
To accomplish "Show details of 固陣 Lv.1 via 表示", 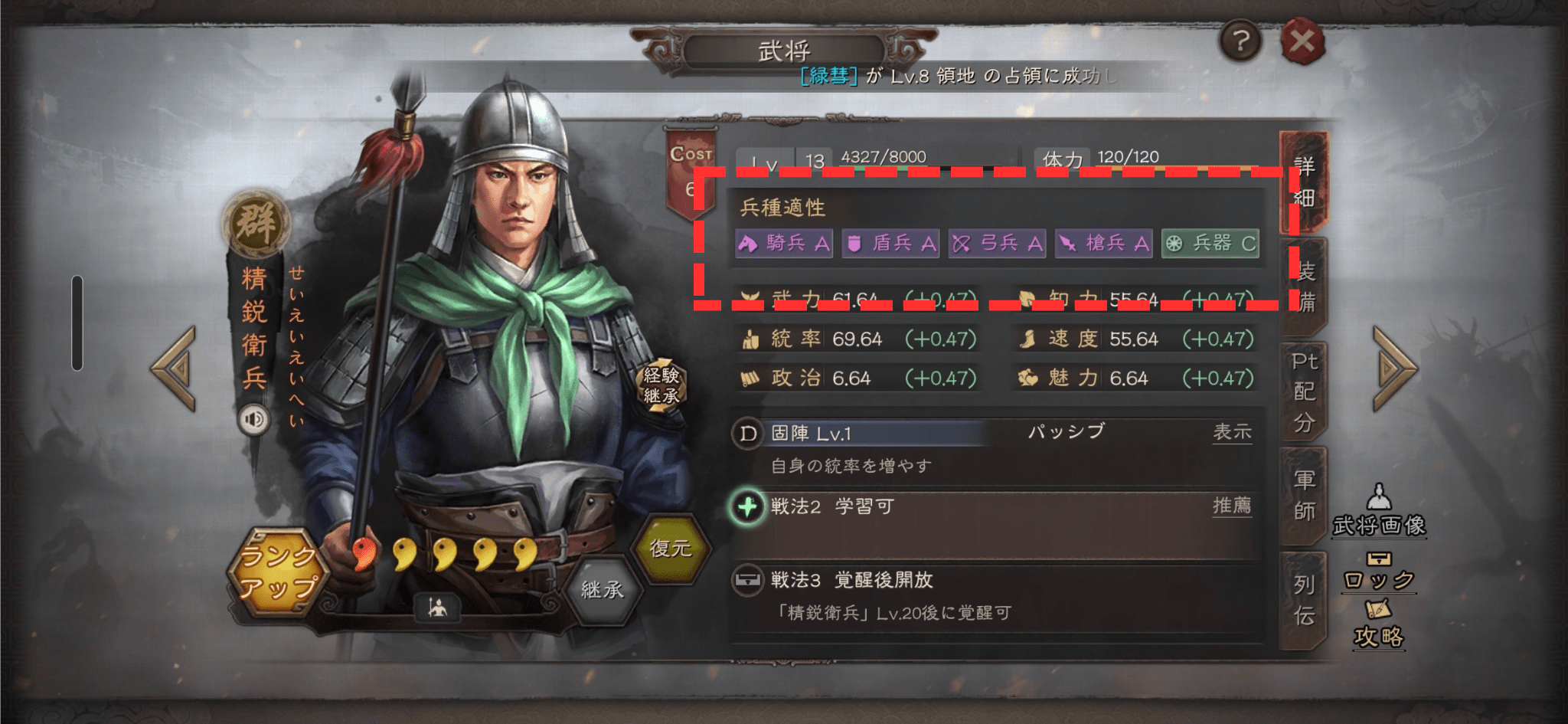I will point(1233,432).
